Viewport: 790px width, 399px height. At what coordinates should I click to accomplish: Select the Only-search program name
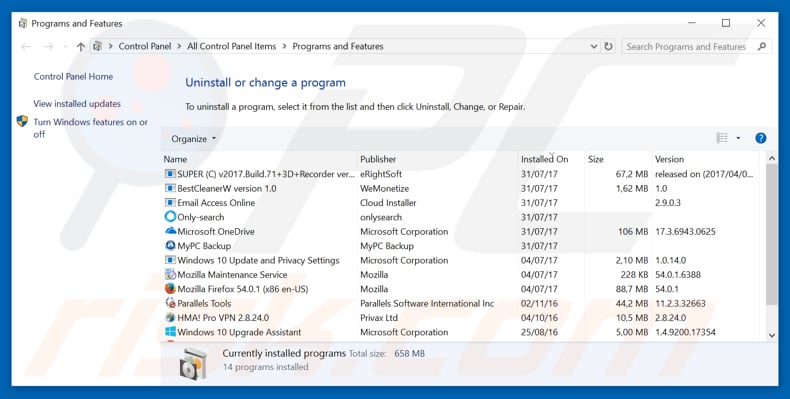tap(201, 217)
